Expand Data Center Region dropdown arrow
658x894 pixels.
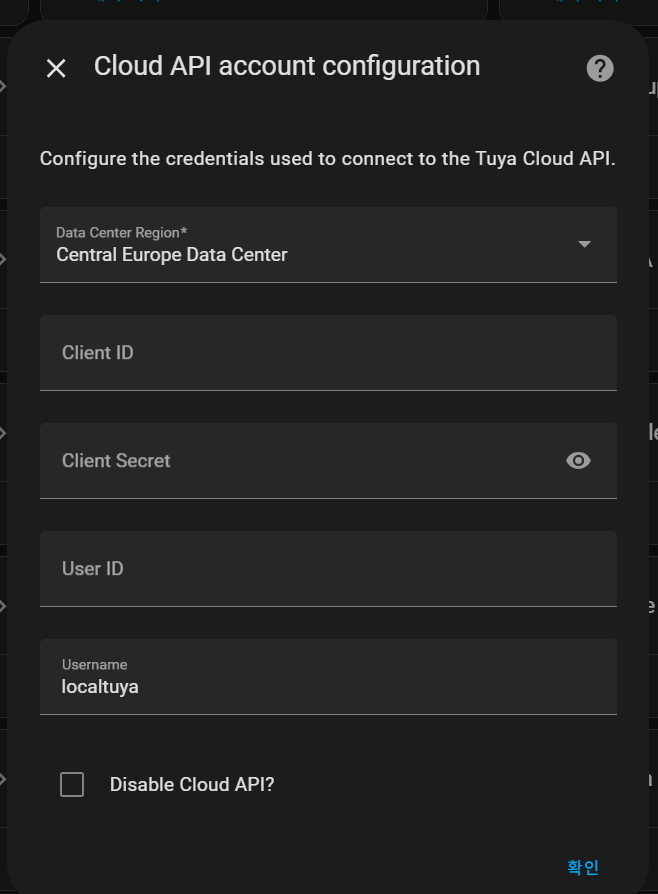point(584,244)
